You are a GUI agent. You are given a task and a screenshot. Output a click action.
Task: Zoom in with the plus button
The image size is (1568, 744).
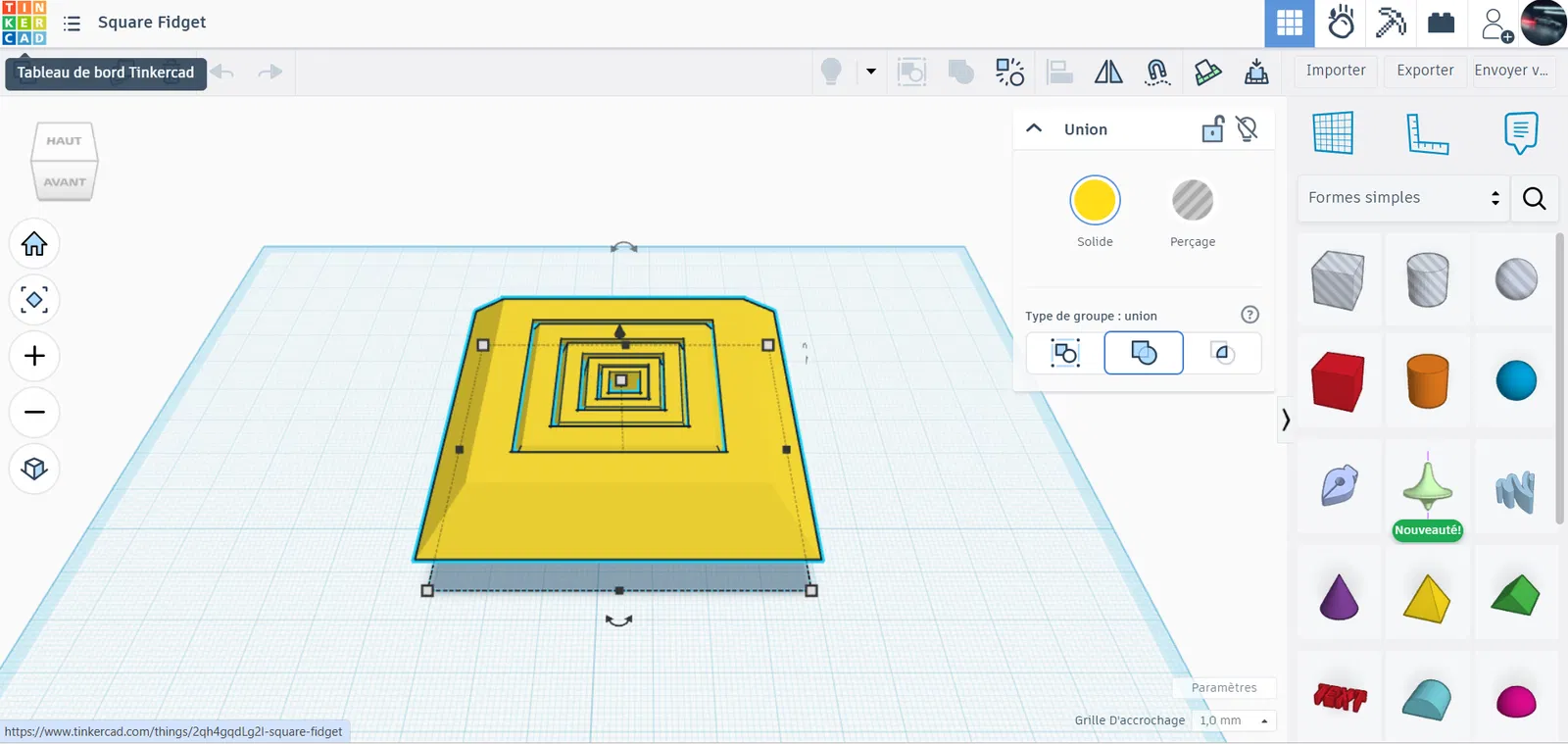coord(34,356)
